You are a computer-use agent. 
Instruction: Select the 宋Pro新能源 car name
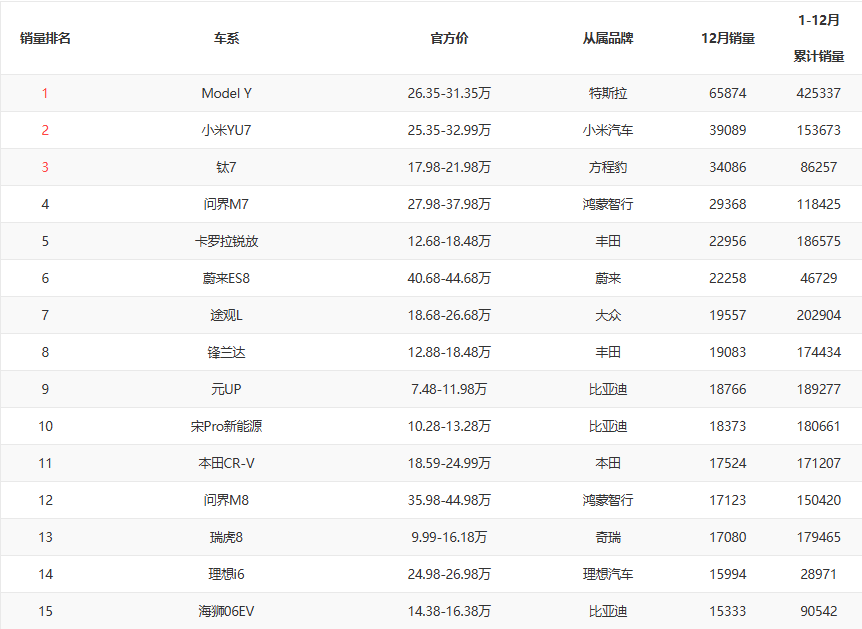click(x=226, y=426)
